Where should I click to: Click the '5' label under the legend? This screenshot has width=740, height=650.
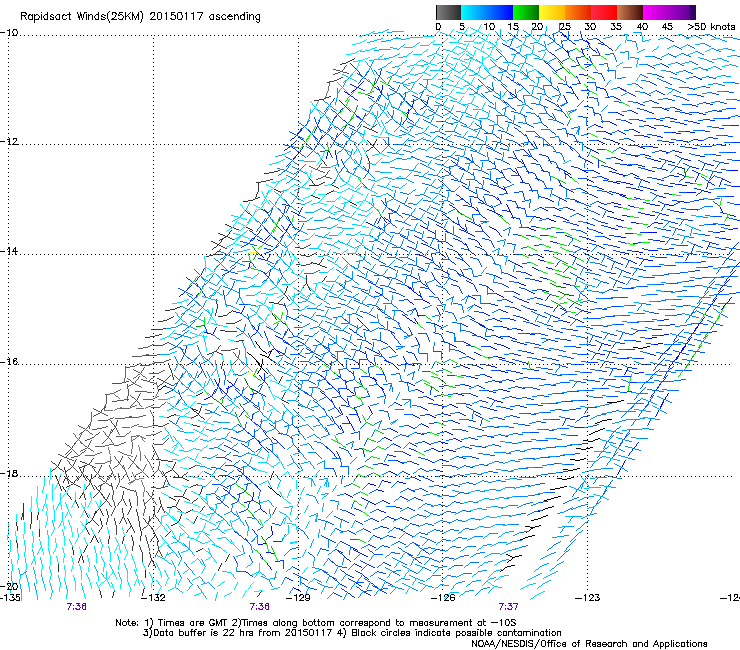click(462, 27)
